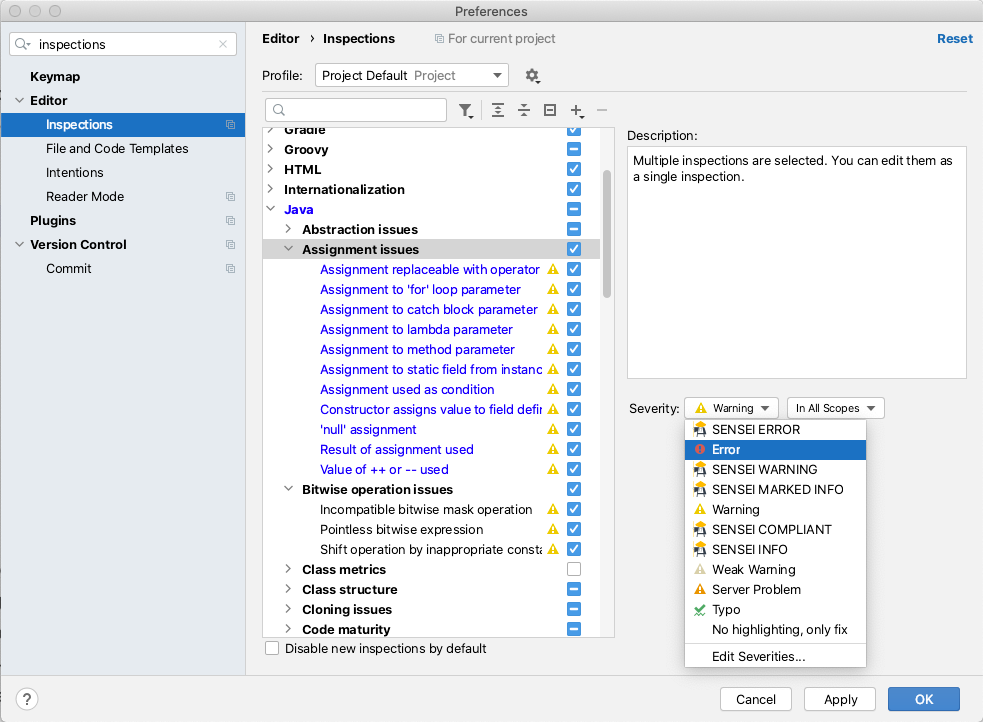
Task: Click warning icon for Pointless bitwise expression
Action: [553, 529]
